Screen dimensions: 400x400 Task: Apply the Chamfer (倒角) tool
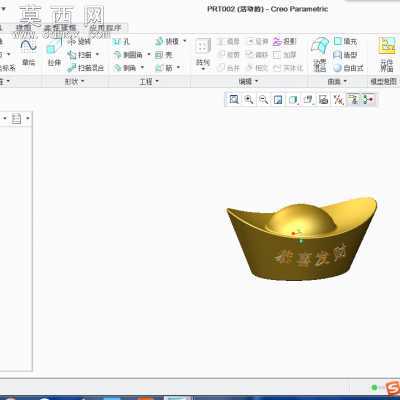(125, 68)
